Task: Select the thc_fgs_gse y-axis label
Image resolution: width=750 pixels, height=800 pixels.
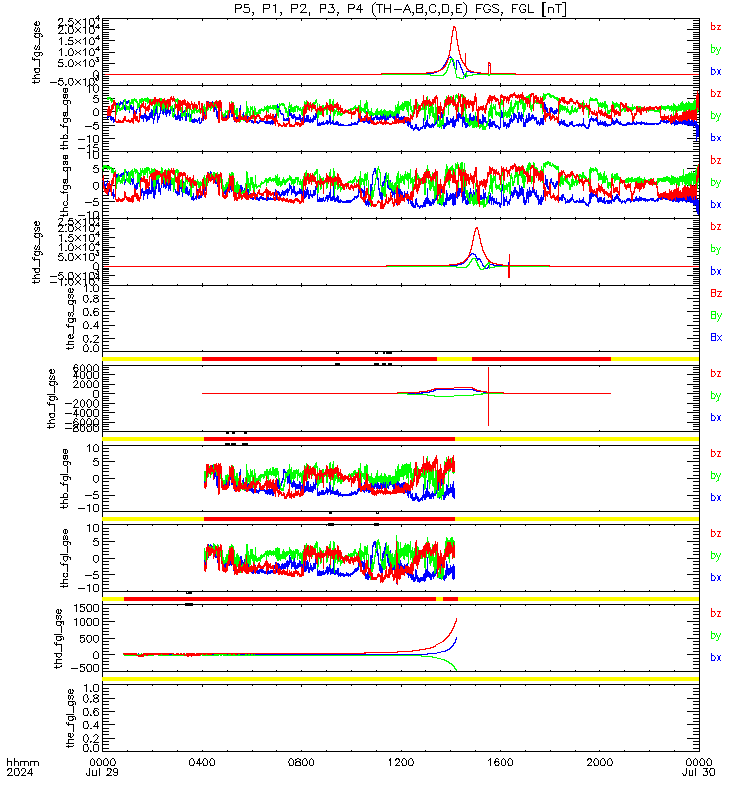Action: [65, 186]
